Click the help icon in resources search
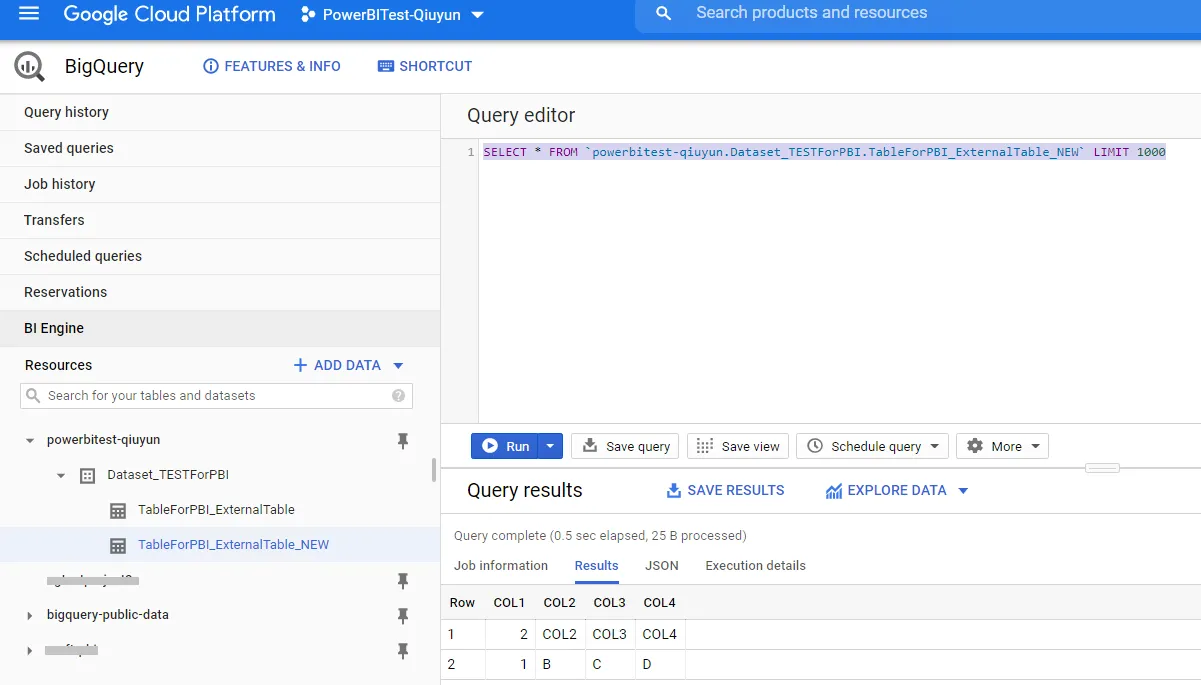 [399, 396]
